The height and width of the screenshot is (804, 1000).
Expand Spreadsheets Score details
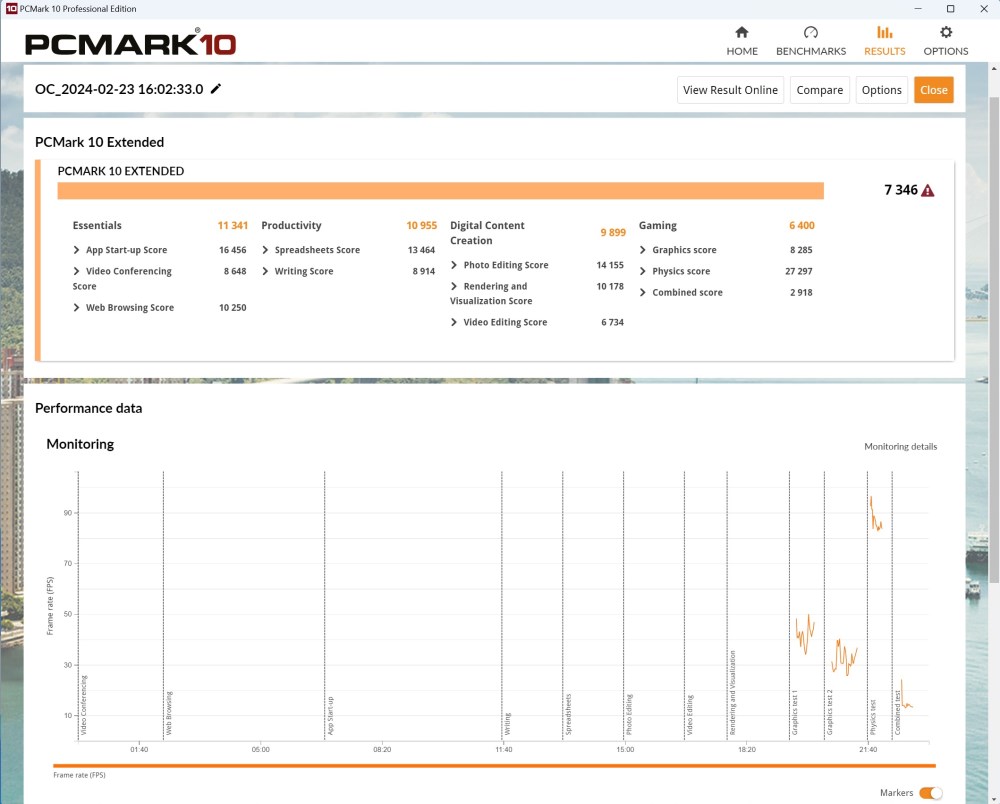click(265, 250)
